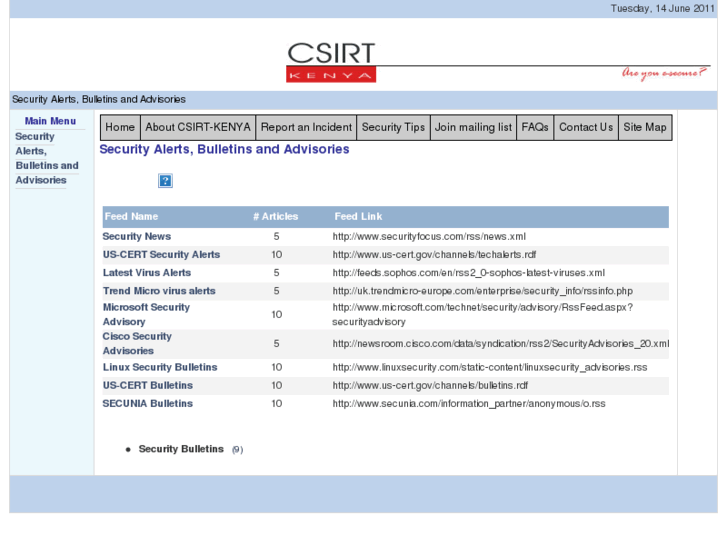Click the page heading Security Alerts, Bulletins and Advisories
Viewport: 727px width, 545px height.
[224, 149]
